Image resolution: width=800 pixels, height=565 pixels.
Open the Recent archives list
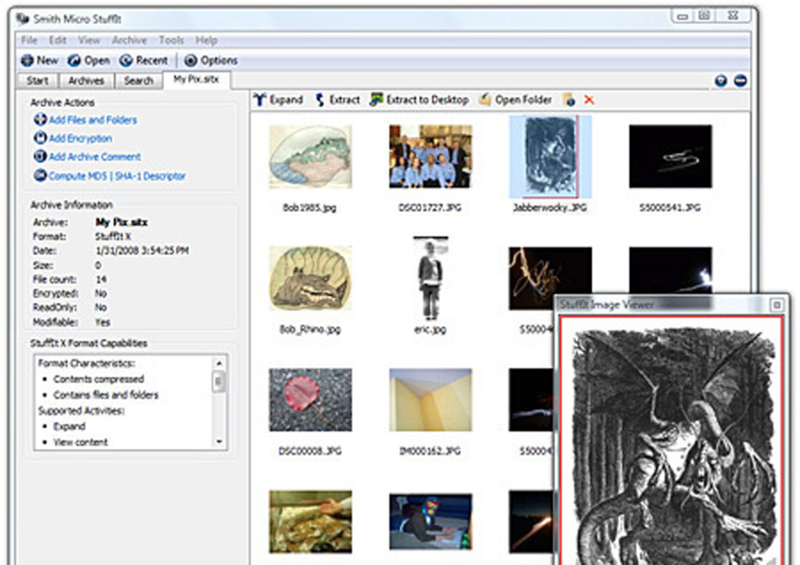pos(143,60)
